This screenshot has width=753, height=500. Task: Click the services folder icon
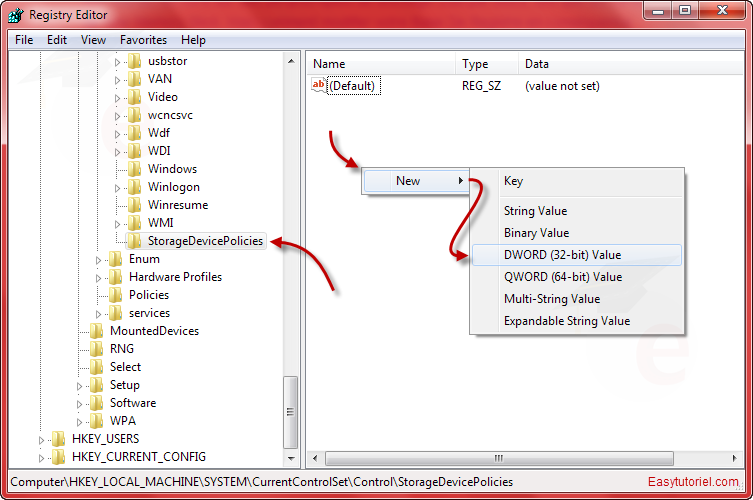click(x=116, y=313)
